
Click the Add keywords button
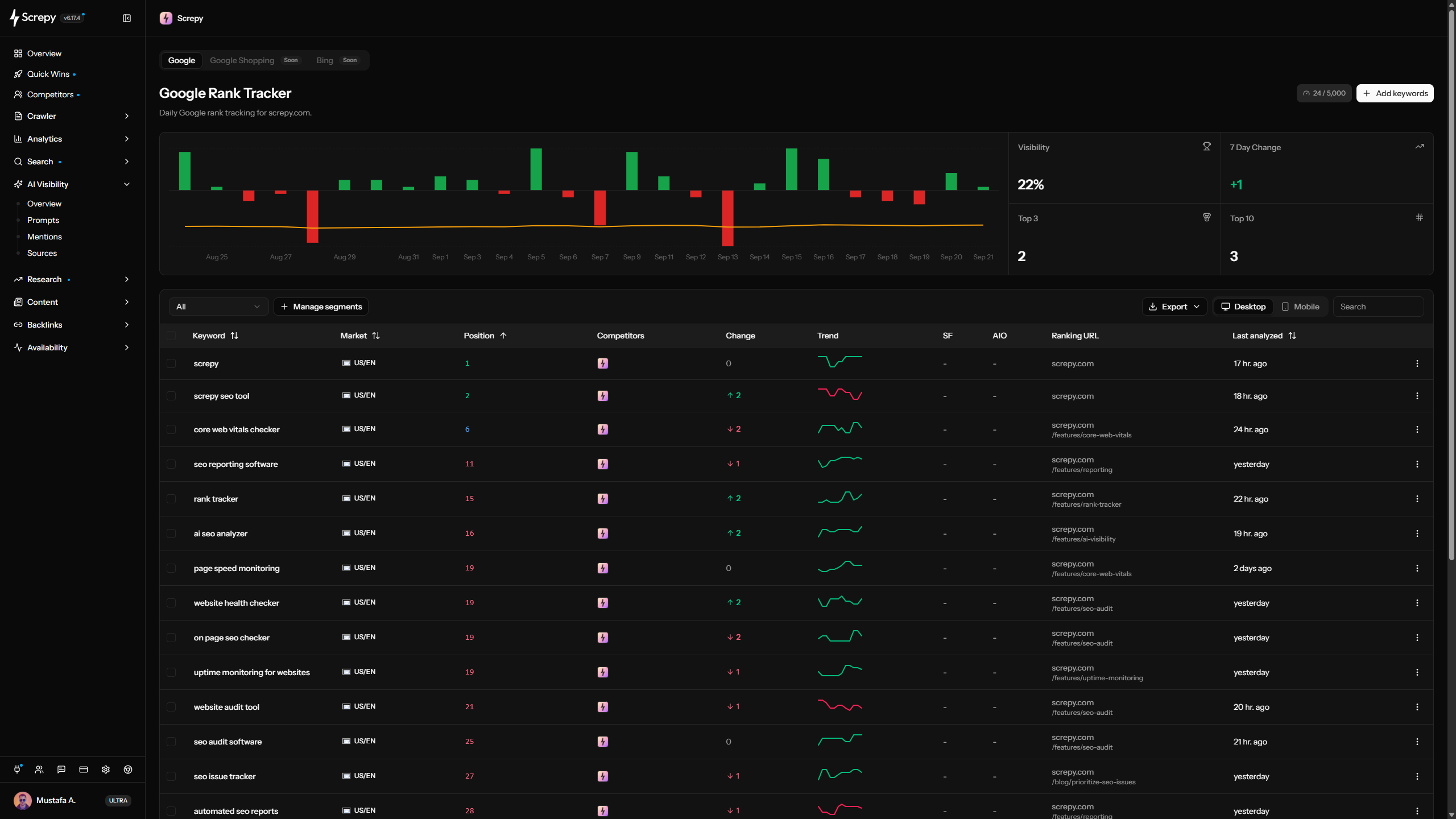[1395, 93]
